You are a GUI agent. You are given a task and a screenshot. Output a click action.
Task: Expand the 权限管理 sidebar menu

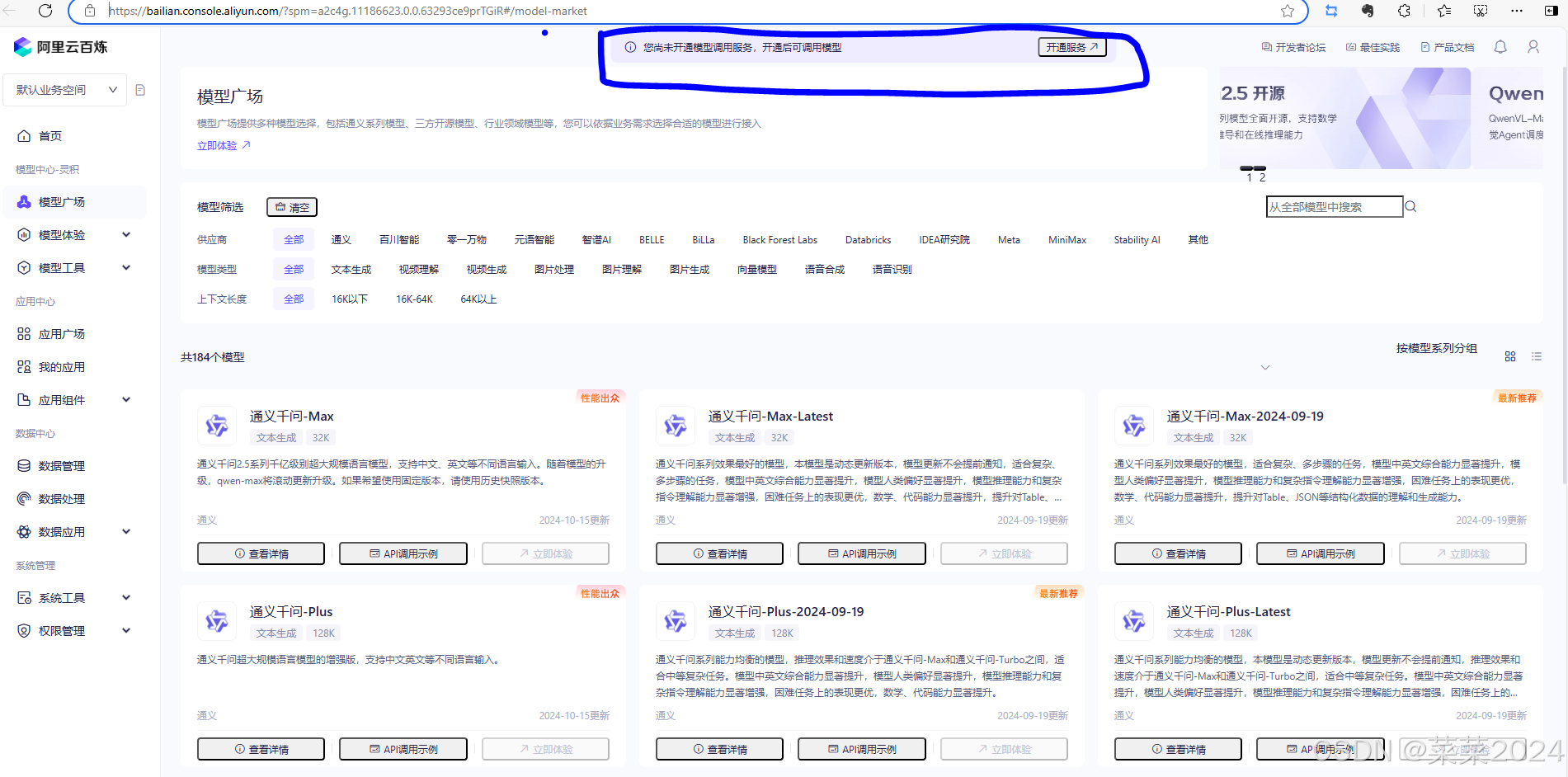(74, 631)
